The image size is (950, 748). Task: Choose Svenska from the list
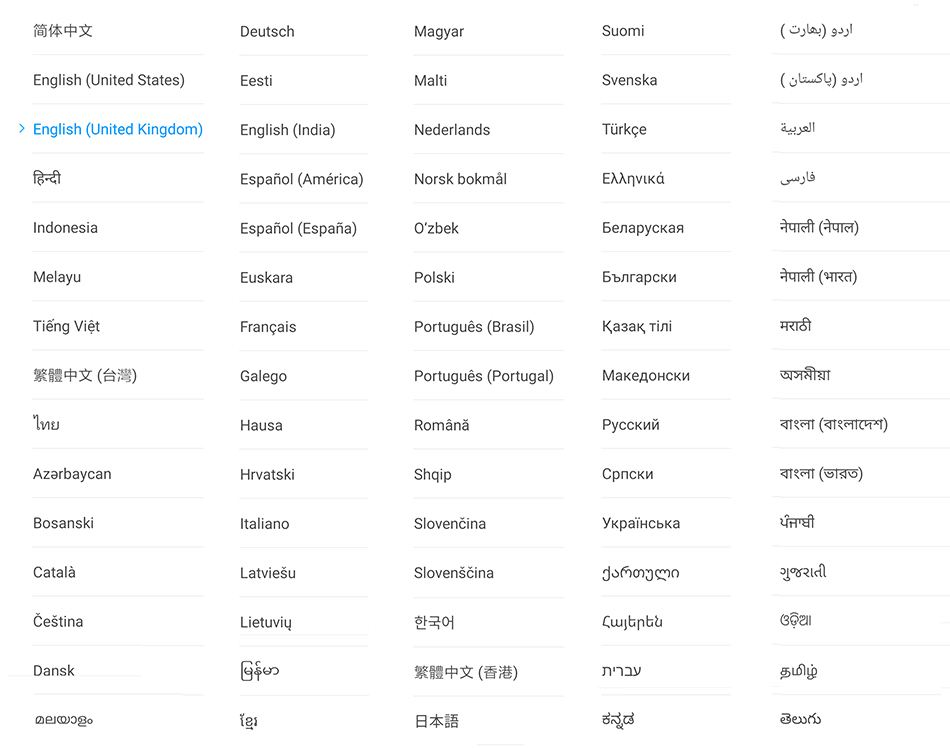pos(629,80)
